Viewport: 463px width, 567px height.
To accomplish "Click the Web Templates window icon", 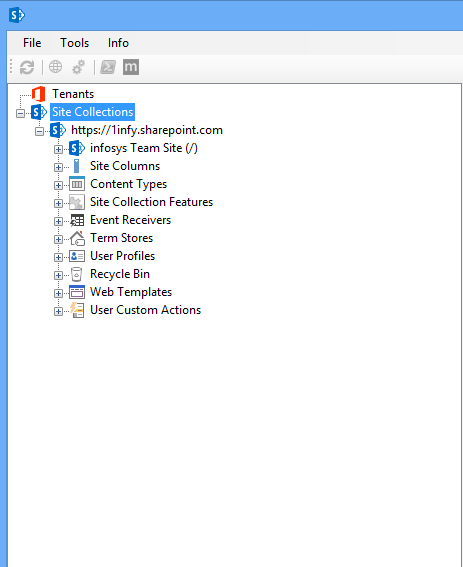I will 77,292.
